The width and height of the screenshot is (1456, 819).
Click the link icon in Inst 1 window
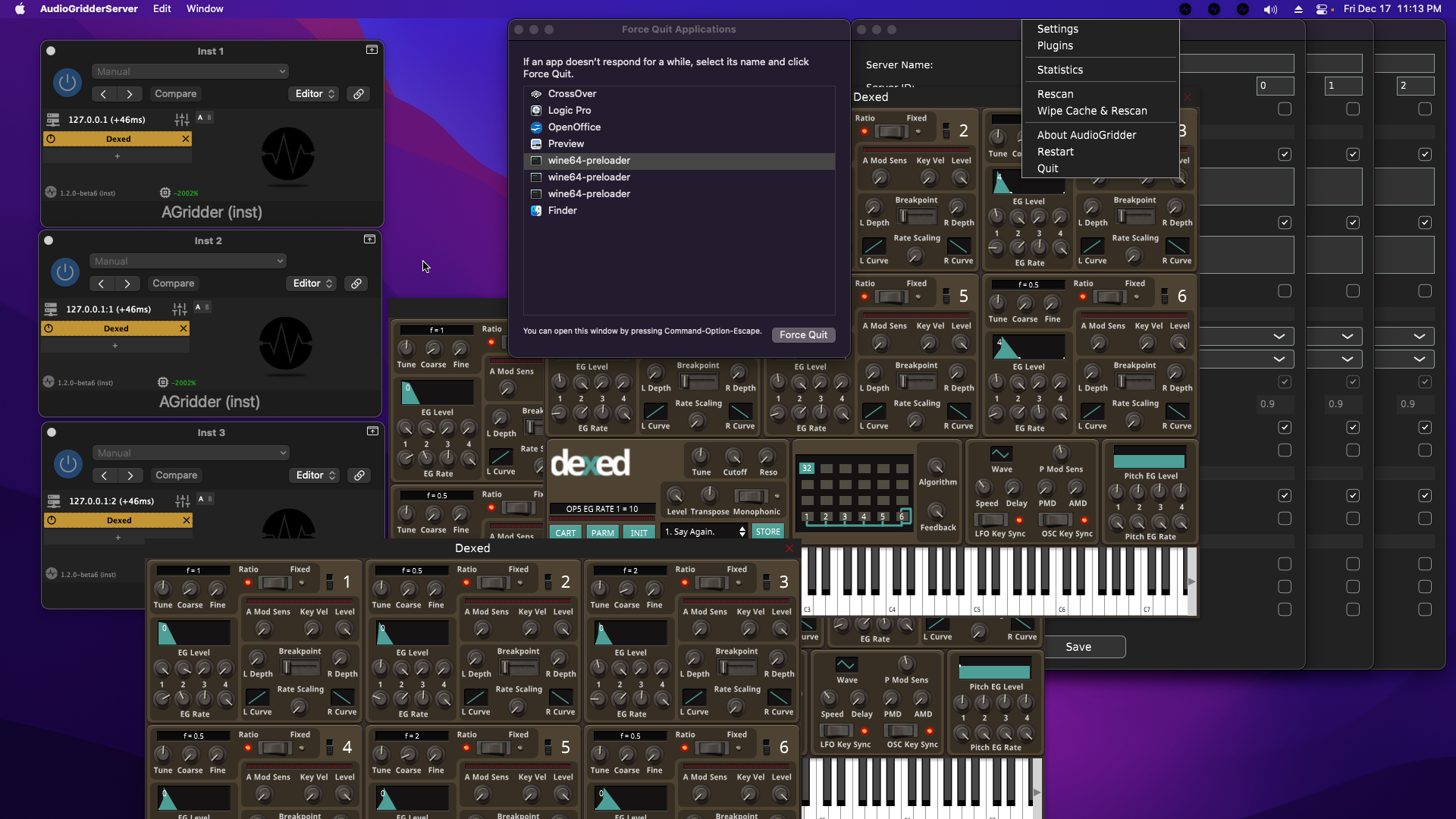(359, 94)
